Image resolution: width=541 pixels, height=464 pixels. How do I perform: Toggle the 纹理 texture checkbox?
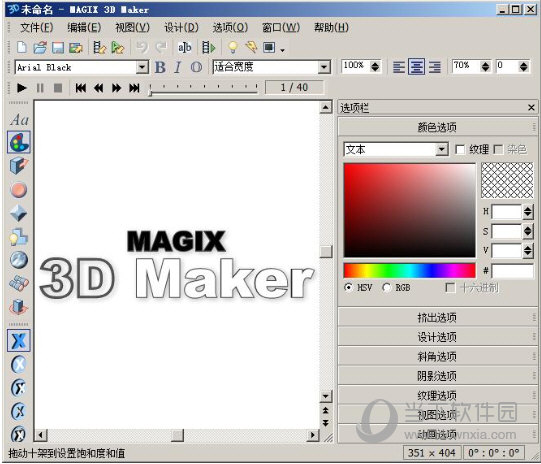point(460,149)
